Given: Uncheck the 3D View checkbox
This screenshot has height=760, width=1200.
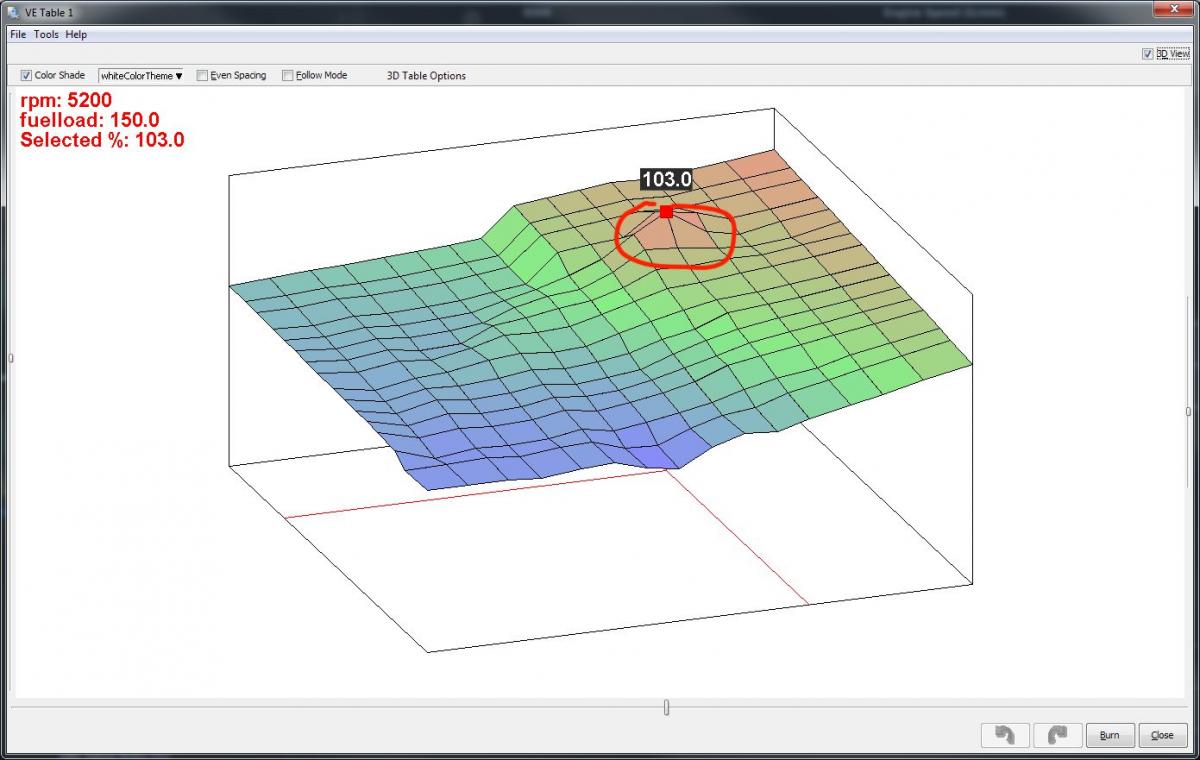Looking at the screenshot, I should (x=1147, y=54).
